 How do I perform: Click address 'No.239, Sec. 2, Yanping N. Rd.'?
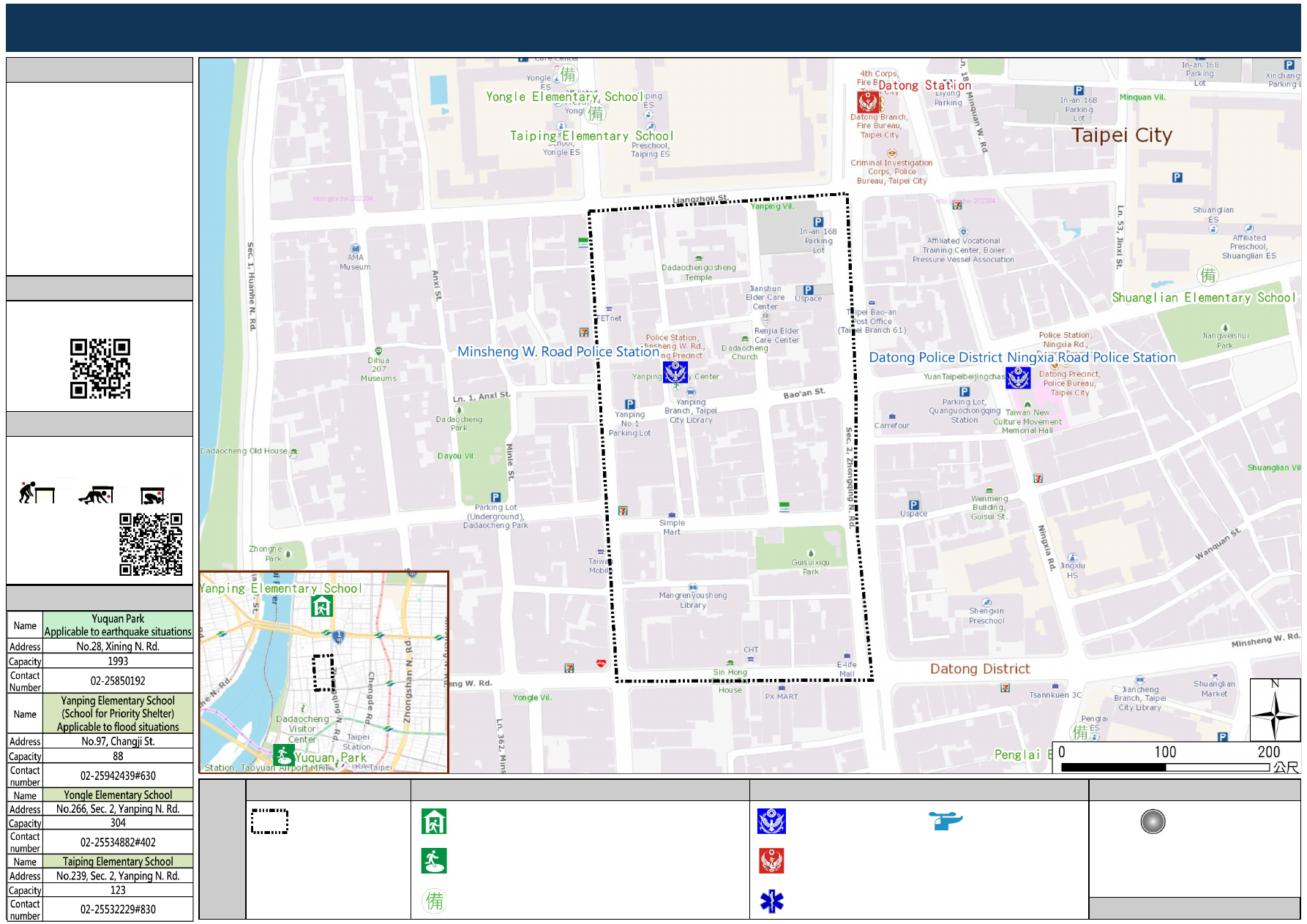(118, 876)
